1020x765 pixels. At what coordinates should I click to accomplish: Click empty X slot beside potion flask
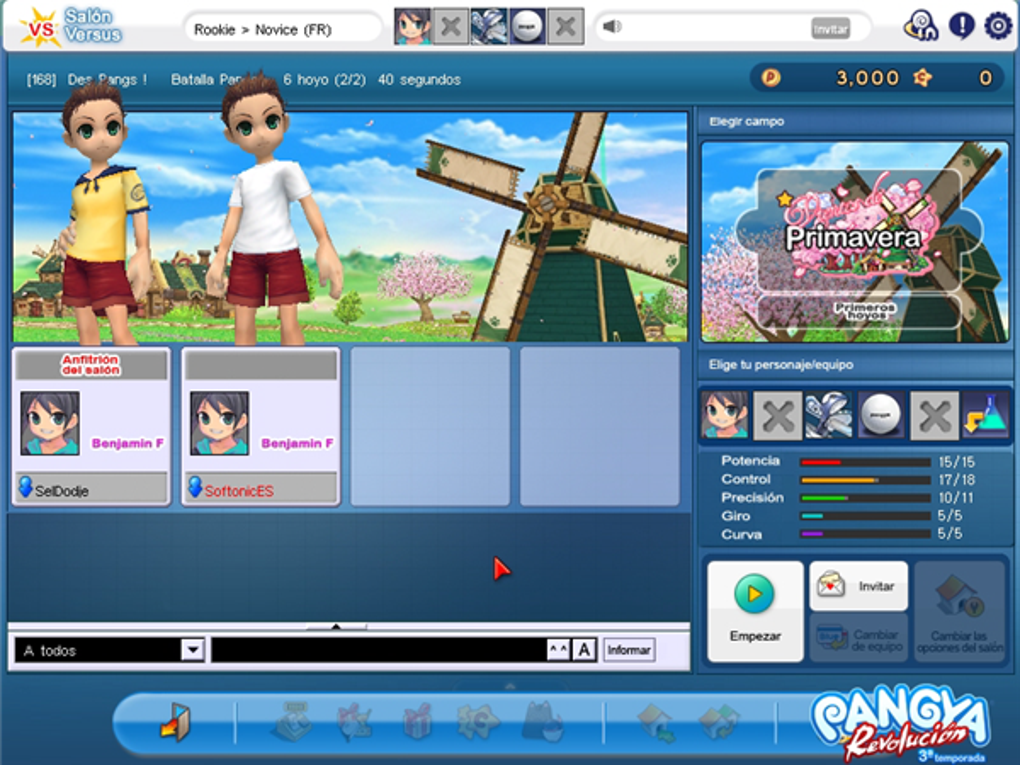[x=934, y=415]
